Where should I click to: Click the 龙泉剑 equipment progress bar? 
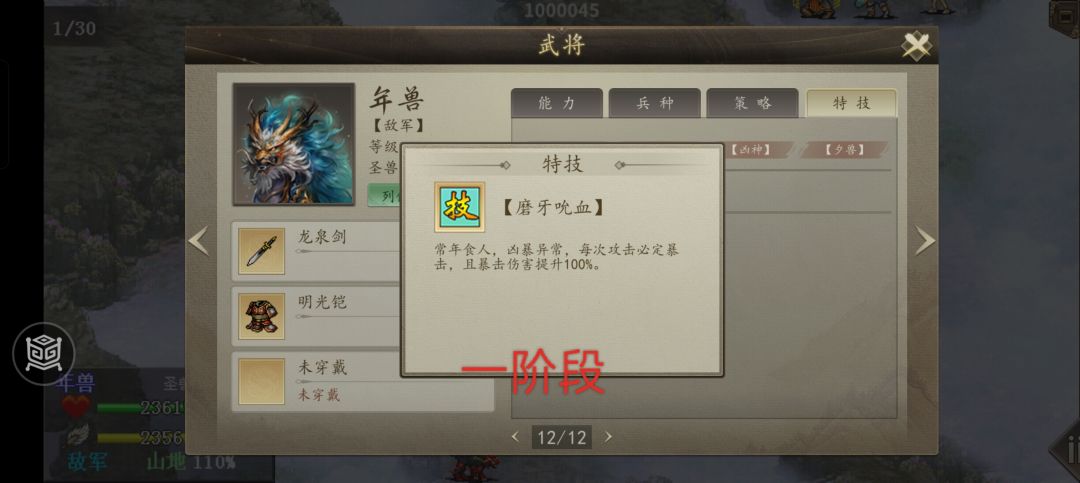348,252
